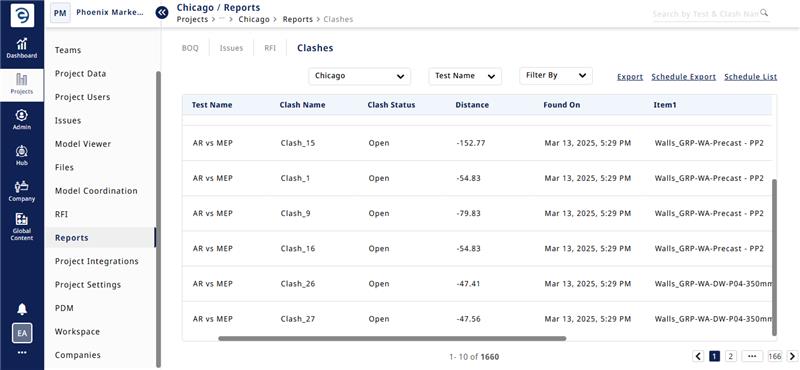Click the notifications bell icon
The width and height of the screenshot is (800, 370).
(22, 309)
